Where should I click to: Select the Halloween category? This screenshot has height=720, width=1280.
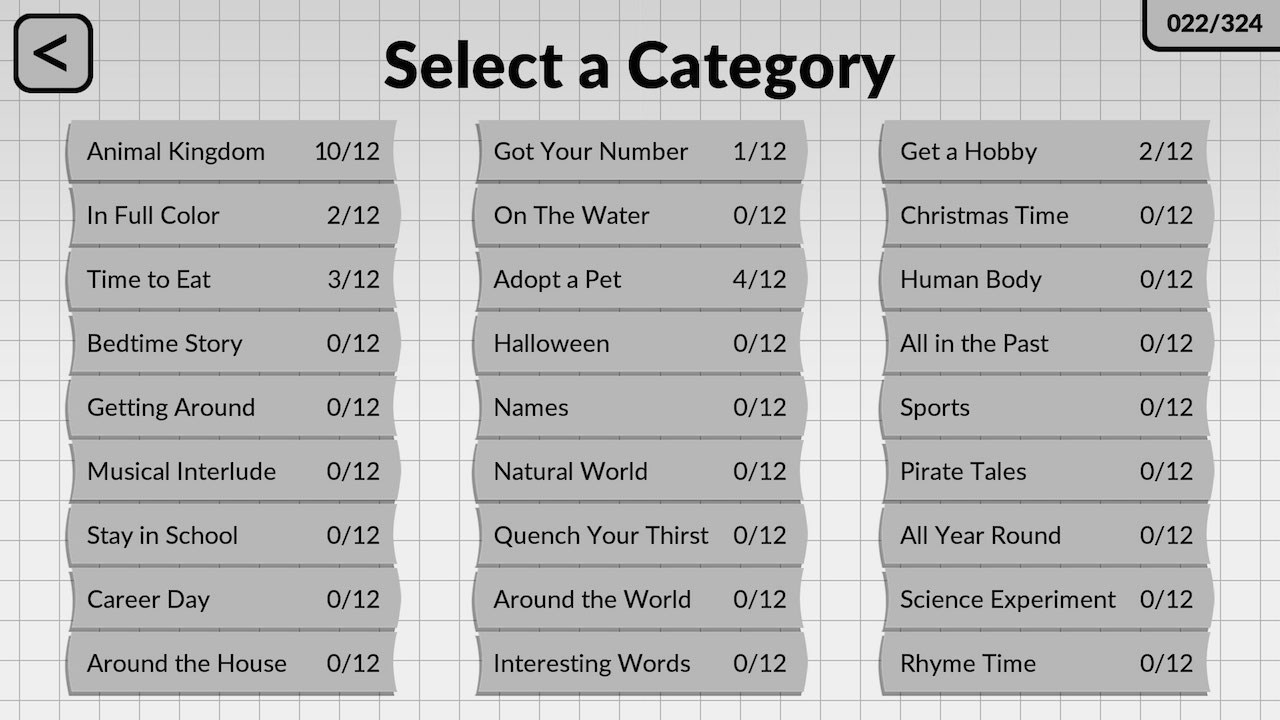(x=640, y=344)
